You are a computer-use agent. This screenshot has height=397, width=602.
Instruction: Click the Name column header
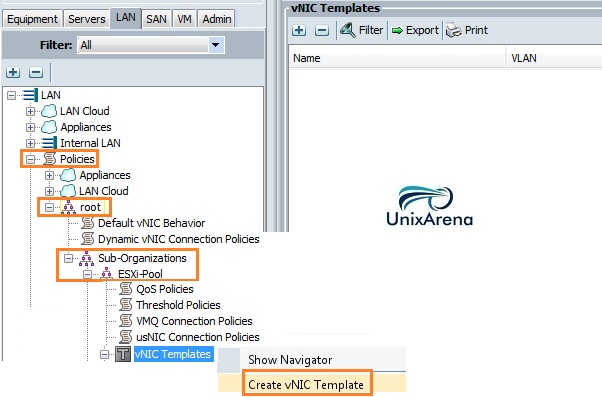coord(397,58)
